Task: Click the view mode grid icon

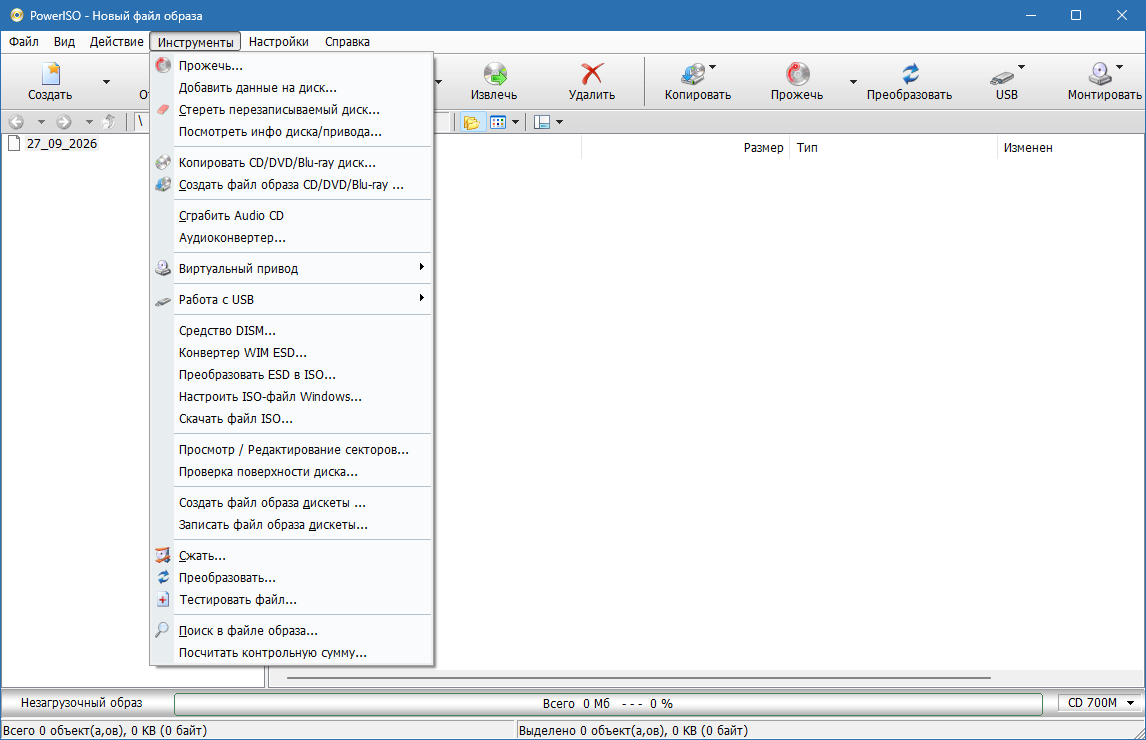Action: click(498, 122)
